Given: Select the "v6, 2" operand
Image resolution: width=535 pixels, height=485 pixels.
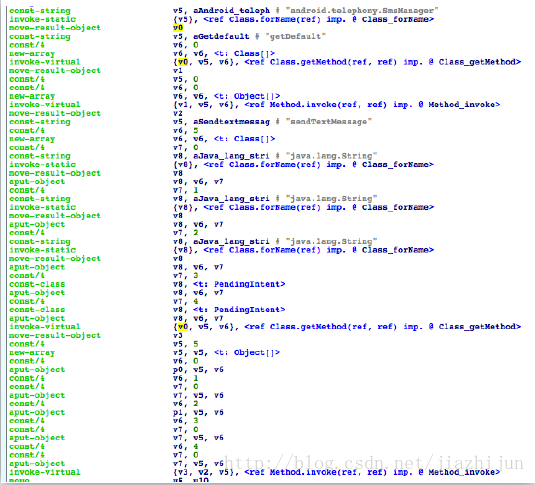Looking at the screenshot, I should (186, 404).
